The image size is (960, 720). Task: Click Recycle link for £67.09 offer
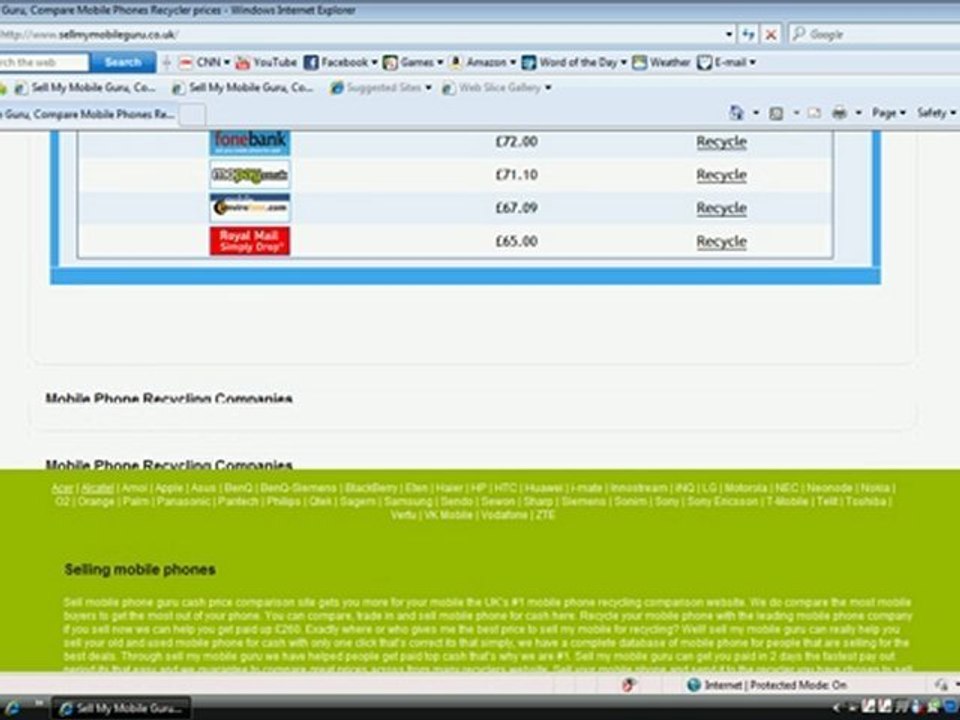[721, 208]
